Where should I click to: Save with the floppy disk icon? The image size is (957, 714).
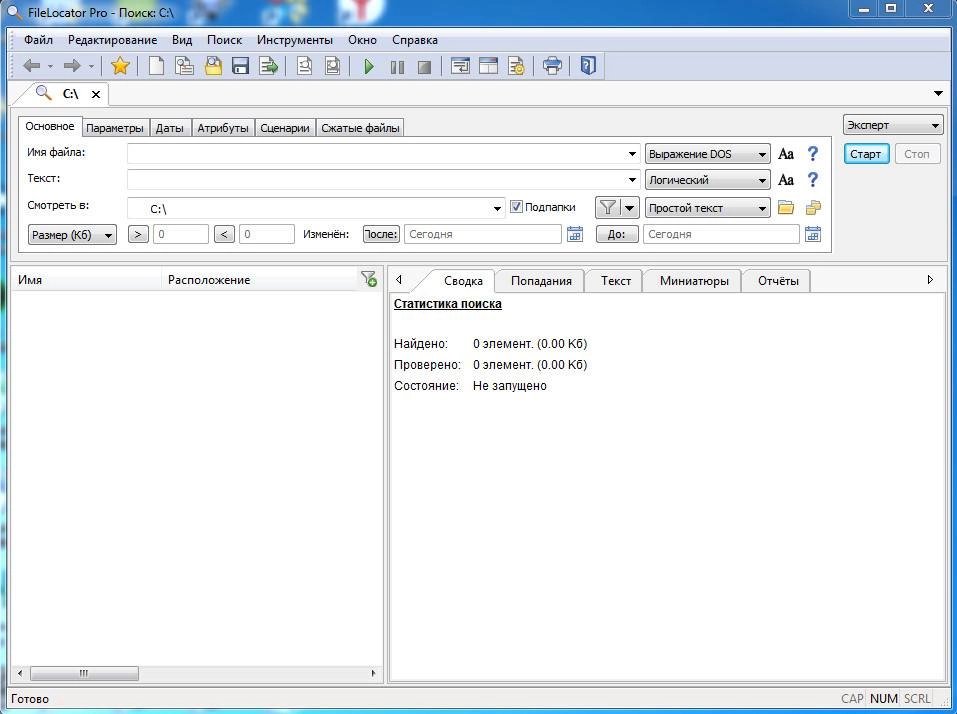[240, 66]
